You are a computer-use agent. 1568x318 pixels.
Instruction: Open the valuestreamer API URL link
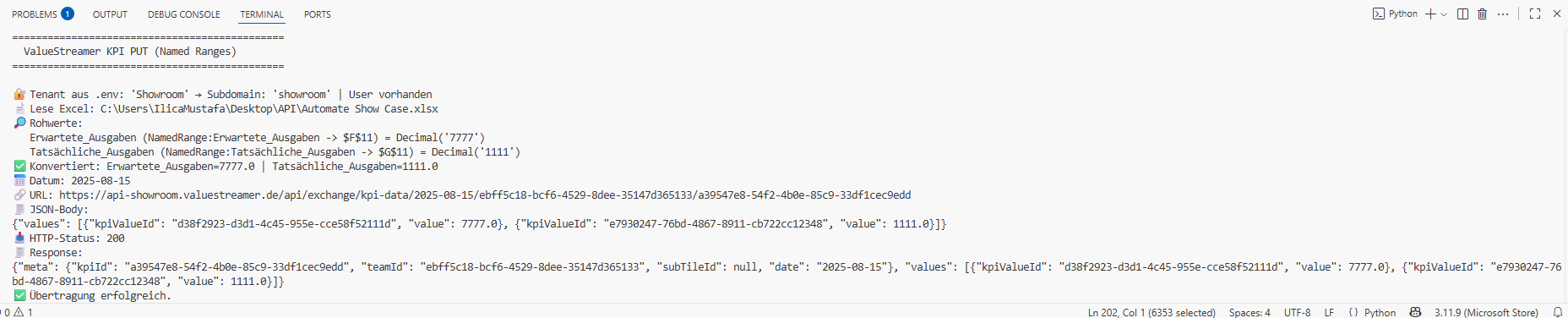(x=485, y=195)
